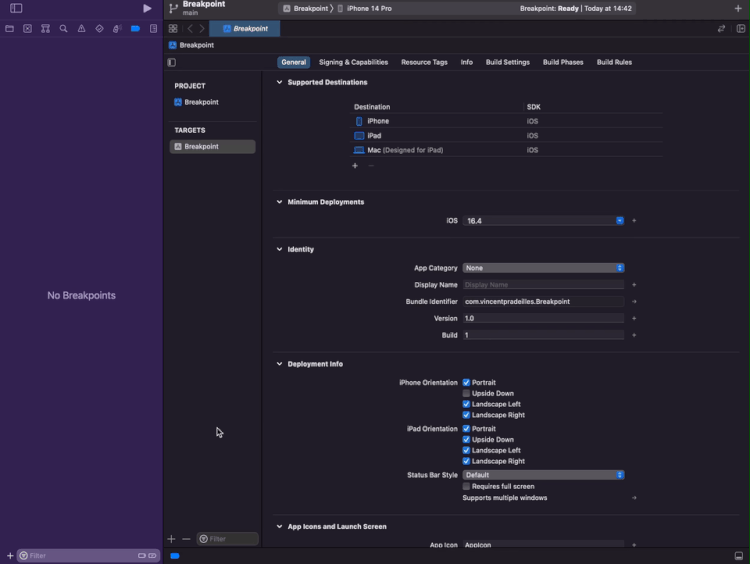
Task: Click the plus button in toolbar
Action: (738, 8)
